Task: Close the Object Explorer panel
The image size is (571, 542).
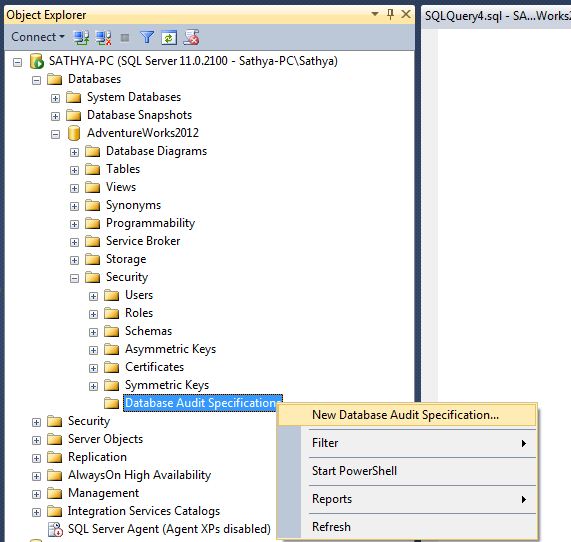Action: click(406, 14)
